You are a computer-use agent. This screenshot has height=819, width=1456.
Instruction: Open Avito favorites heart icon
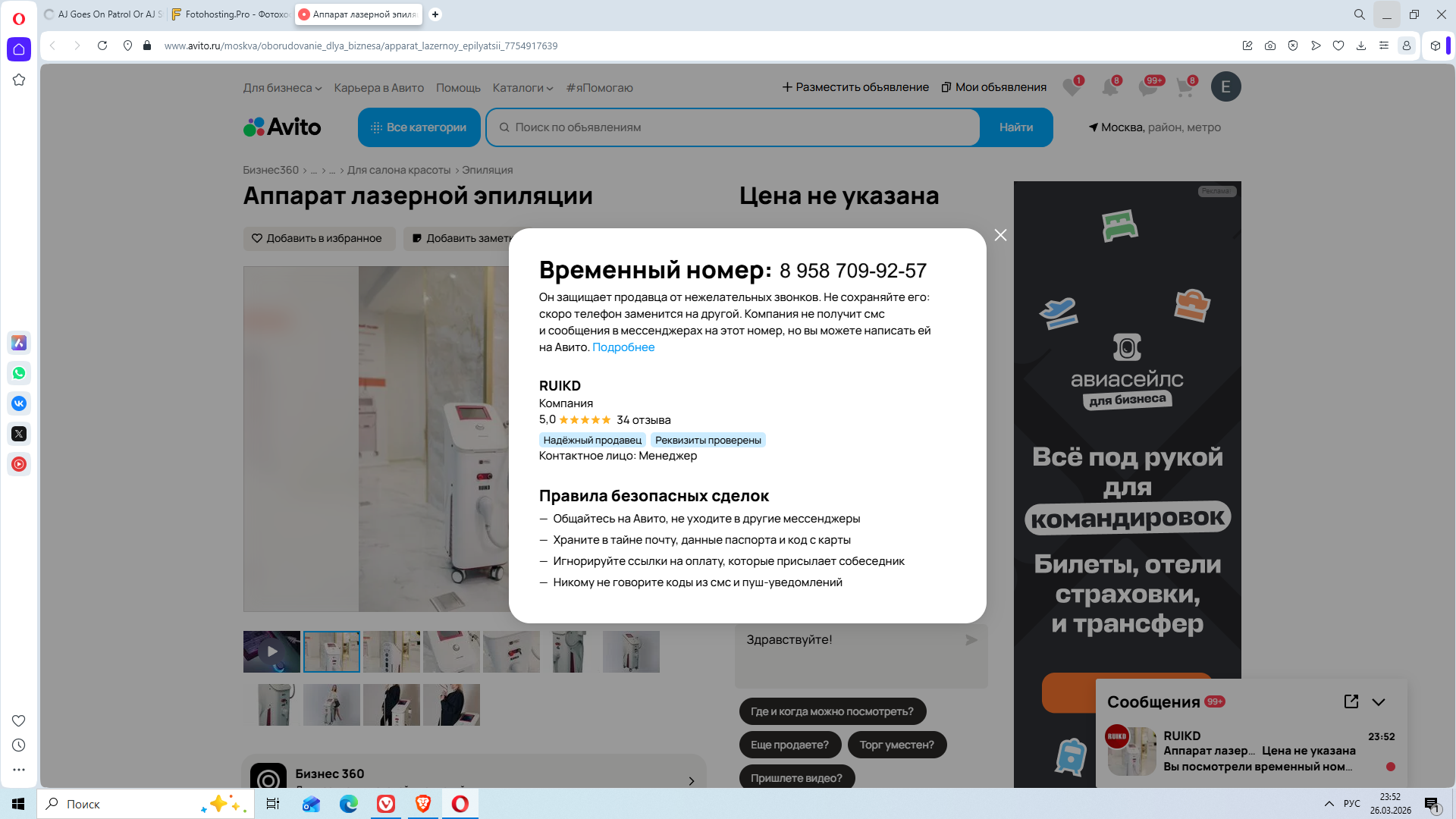point(1072,87)
